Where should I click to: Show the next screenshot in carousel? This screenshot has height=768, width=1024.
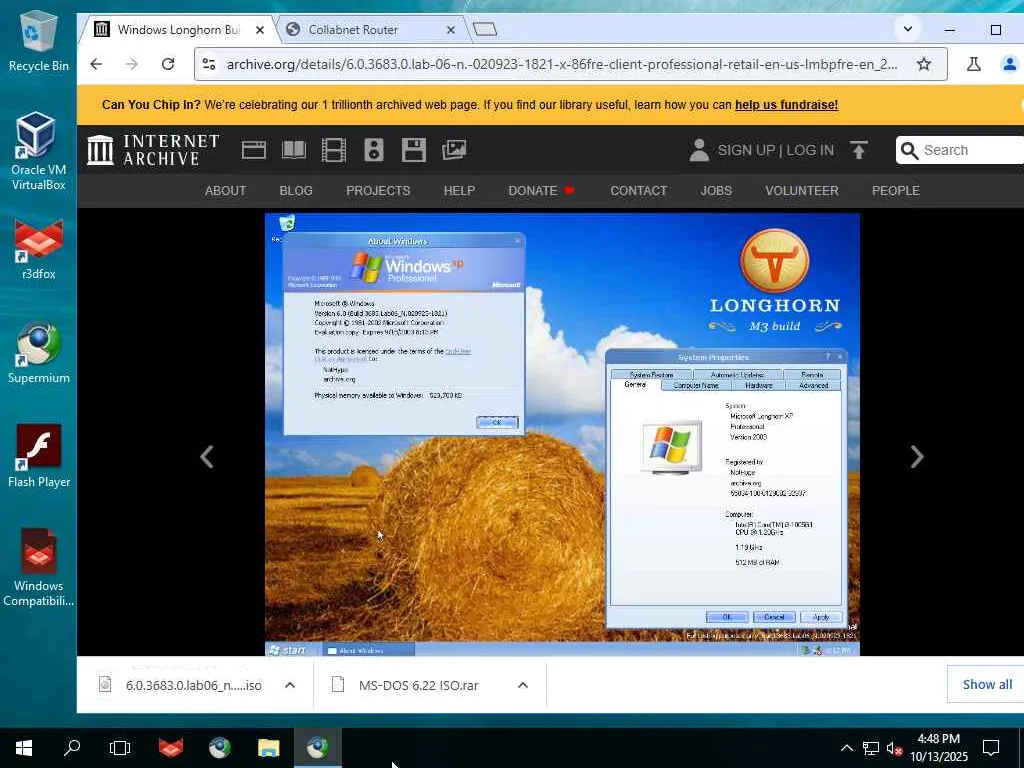point(917,456)
